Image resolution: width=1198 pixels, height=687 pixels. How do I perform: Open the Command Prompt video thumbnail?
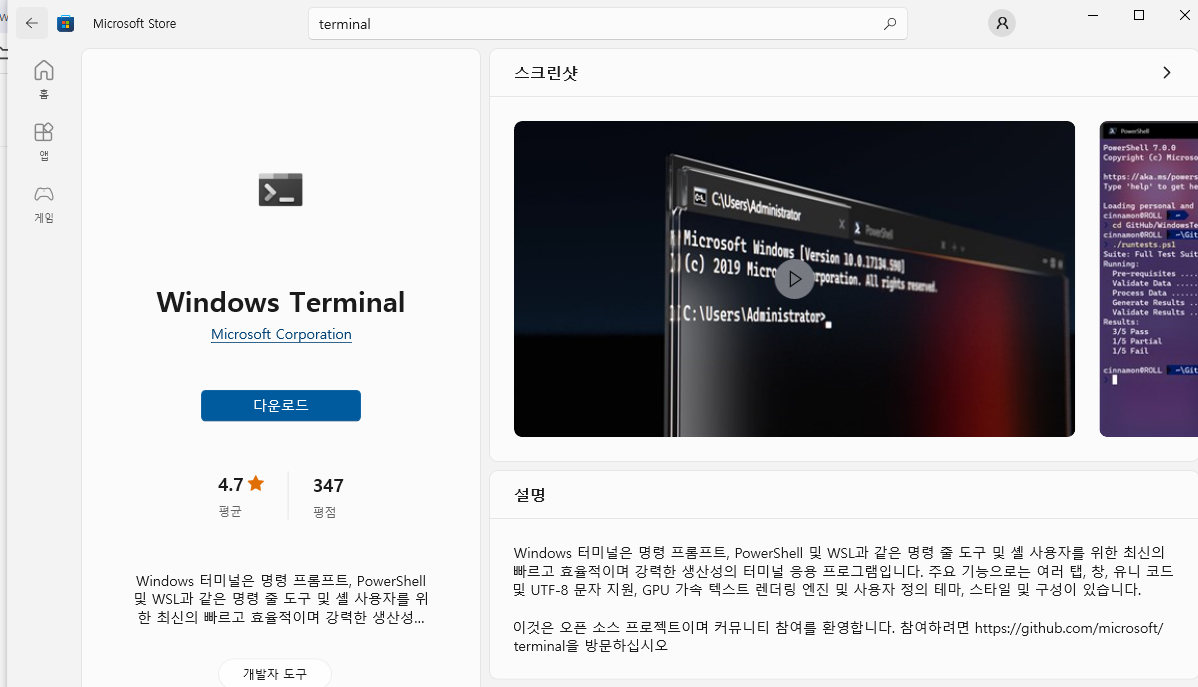coord(794,279)
